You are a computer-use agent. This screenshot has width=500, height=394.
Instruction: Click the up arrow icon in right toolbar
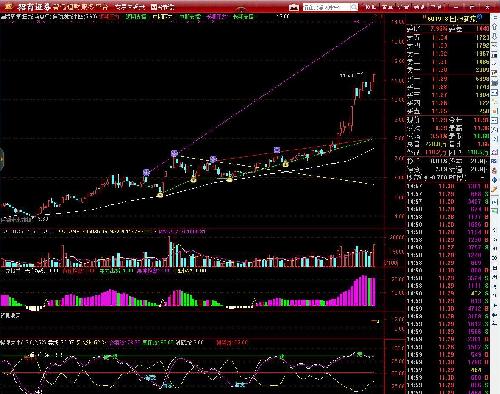[x=495, y=27]
